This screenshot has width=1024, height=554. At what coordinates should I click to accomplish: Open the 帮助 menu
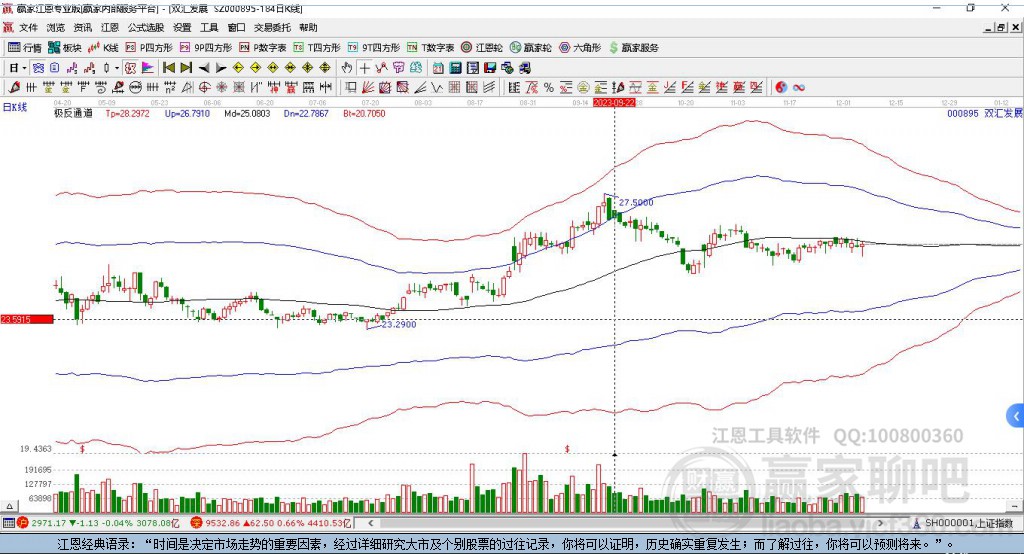[308, 27]
